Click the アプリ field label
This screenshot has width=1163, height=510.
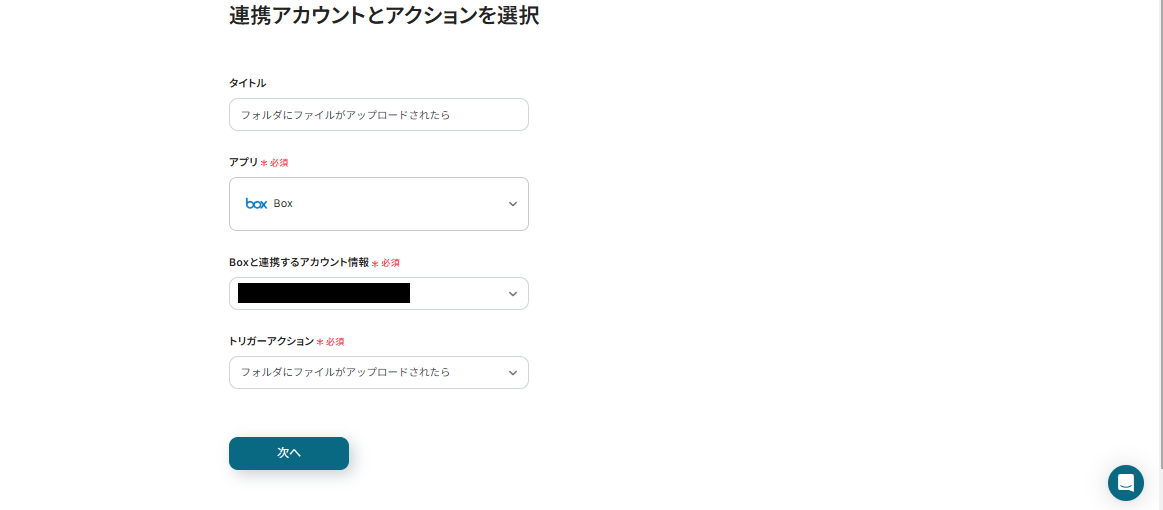coord(243,162)
